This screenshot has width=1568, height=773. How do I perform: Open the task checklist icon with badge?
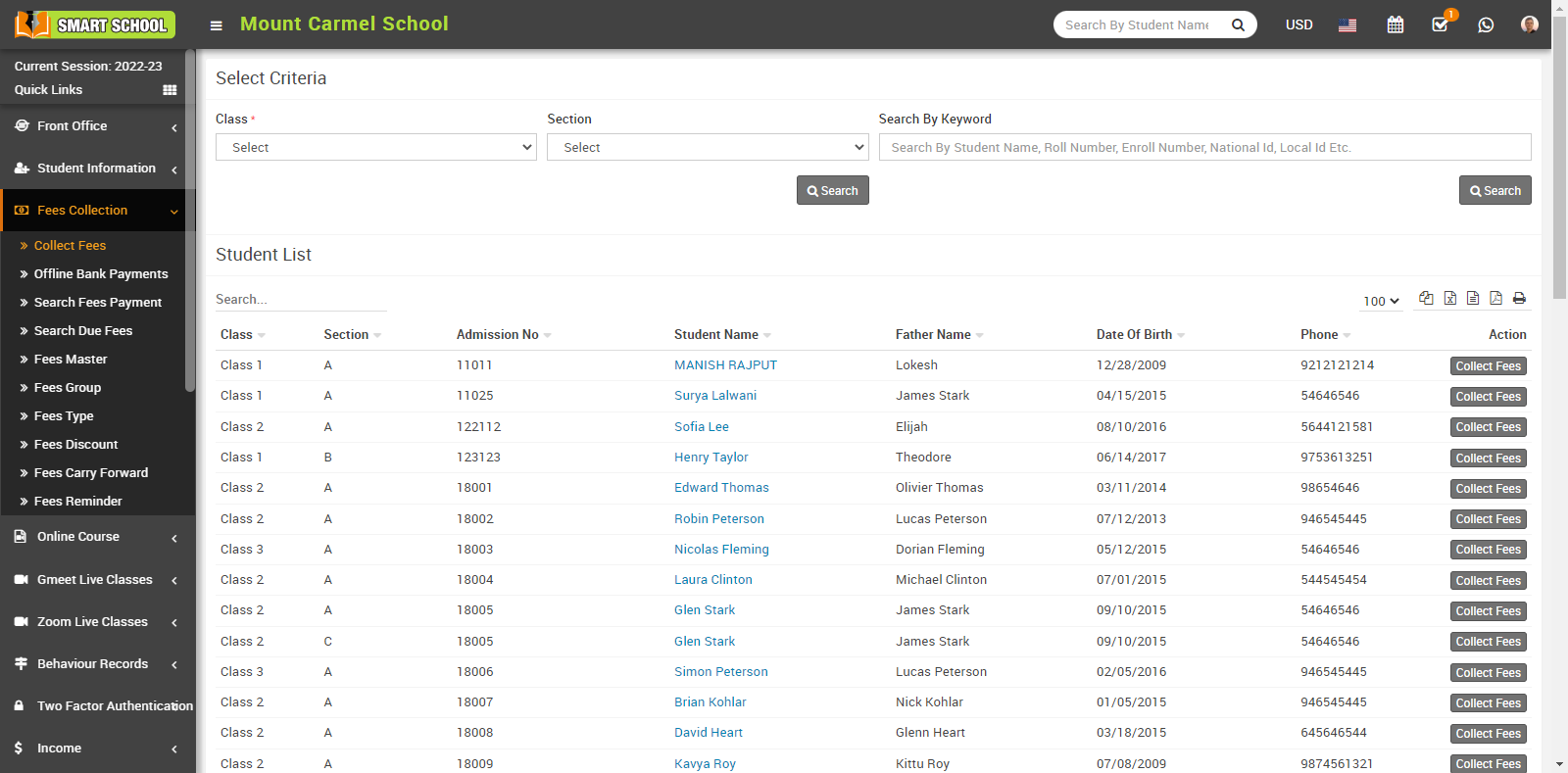tap(1440, 24)
